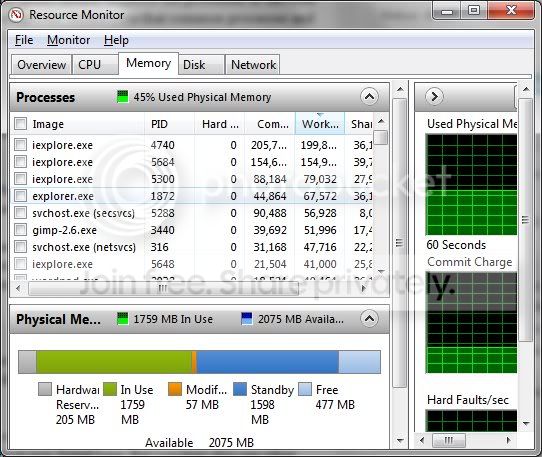Click graph pane horizontal scroll right arrow
The height and width of the screenshot is (457, 542).
coord(508,440)
